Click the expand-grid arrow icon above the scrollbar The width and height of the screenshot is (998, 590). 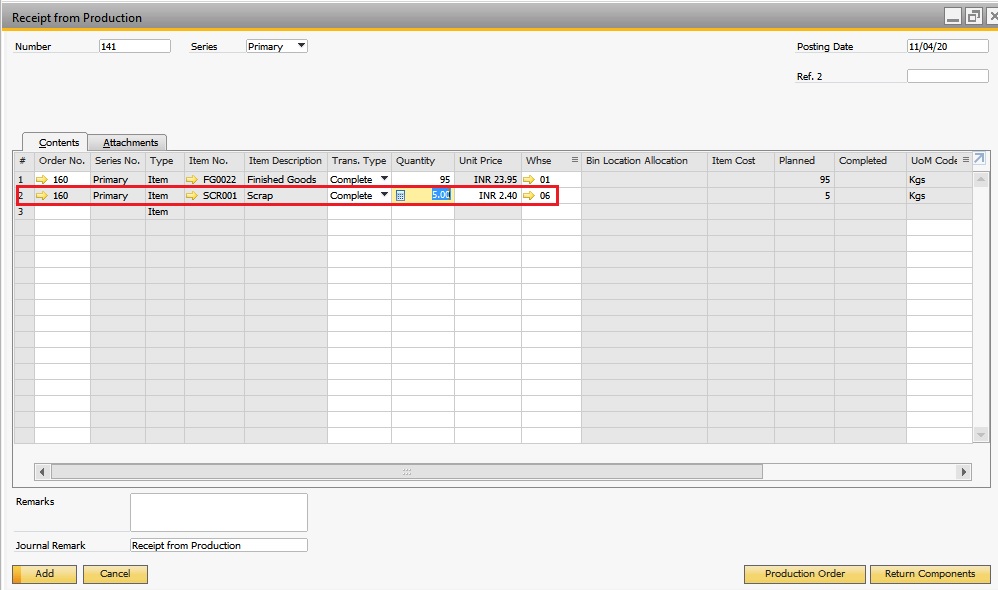[981, 160]
